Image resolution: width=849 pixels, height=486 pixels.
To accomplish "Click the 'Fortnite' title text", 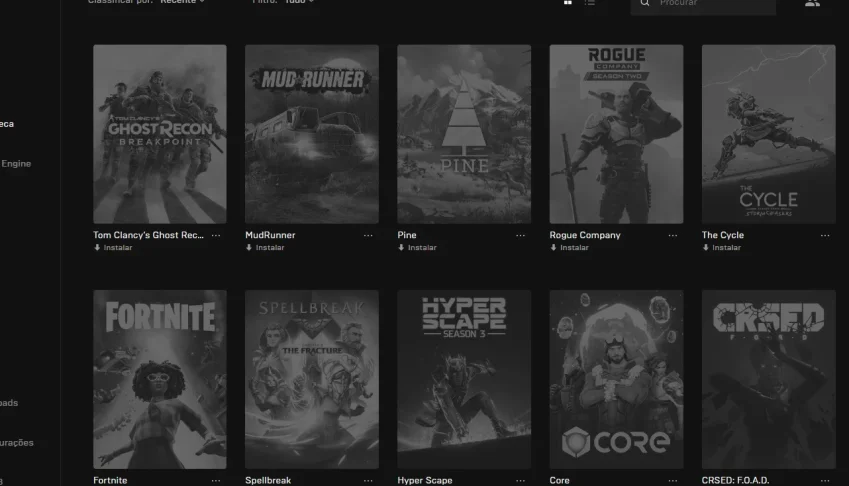I will click(x=110, y=480).
